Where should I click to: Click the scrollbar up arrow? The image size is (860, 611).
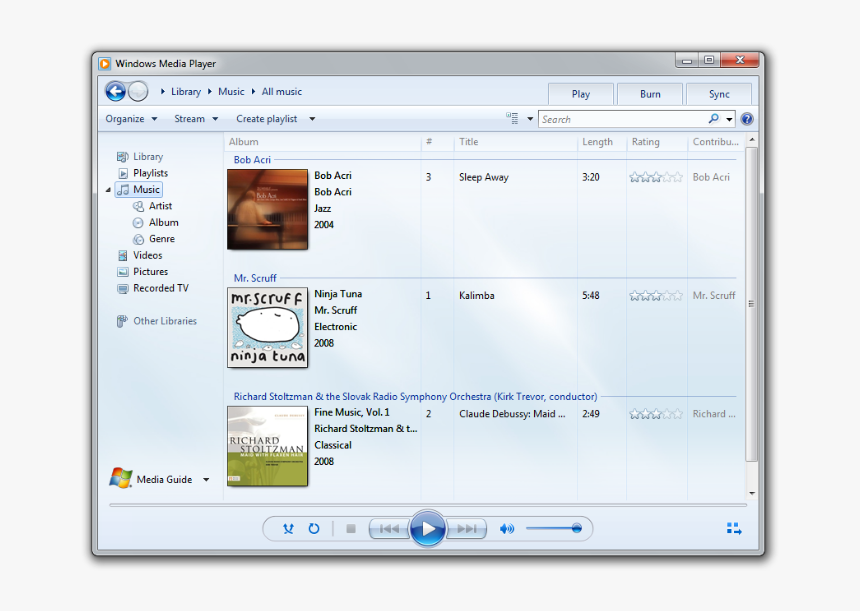tap(752, 140)
